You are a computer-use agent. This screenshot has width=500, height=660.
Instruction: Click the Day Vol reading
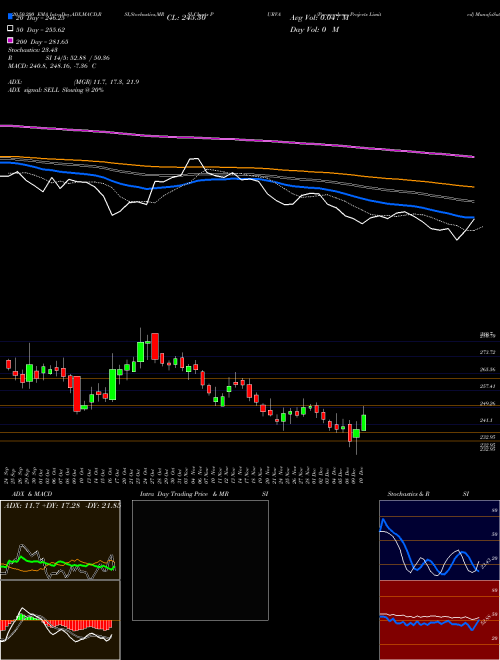(x=314, y=29)
